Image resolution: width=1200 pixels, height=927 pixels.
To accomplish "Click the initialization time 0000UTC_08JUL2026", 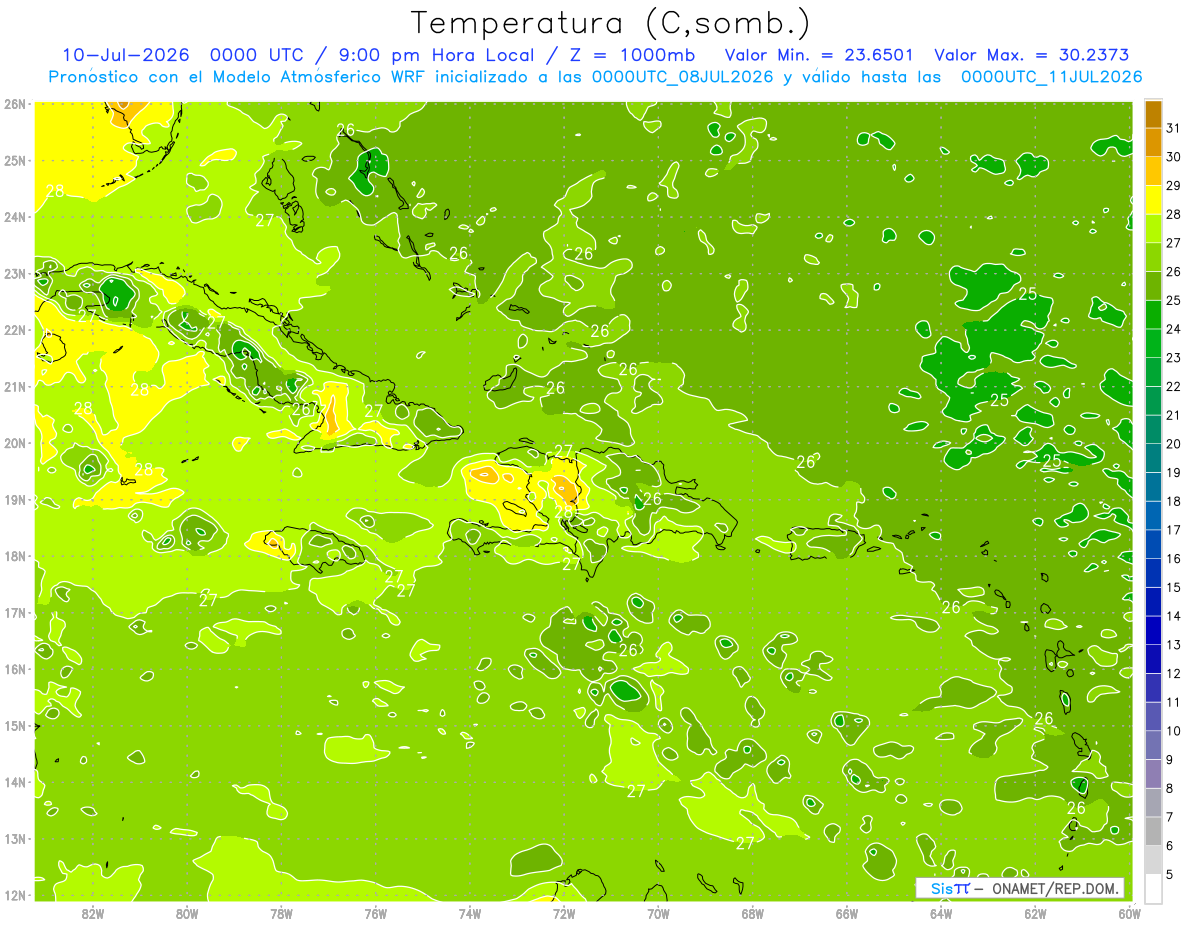I will pos(683,76).
